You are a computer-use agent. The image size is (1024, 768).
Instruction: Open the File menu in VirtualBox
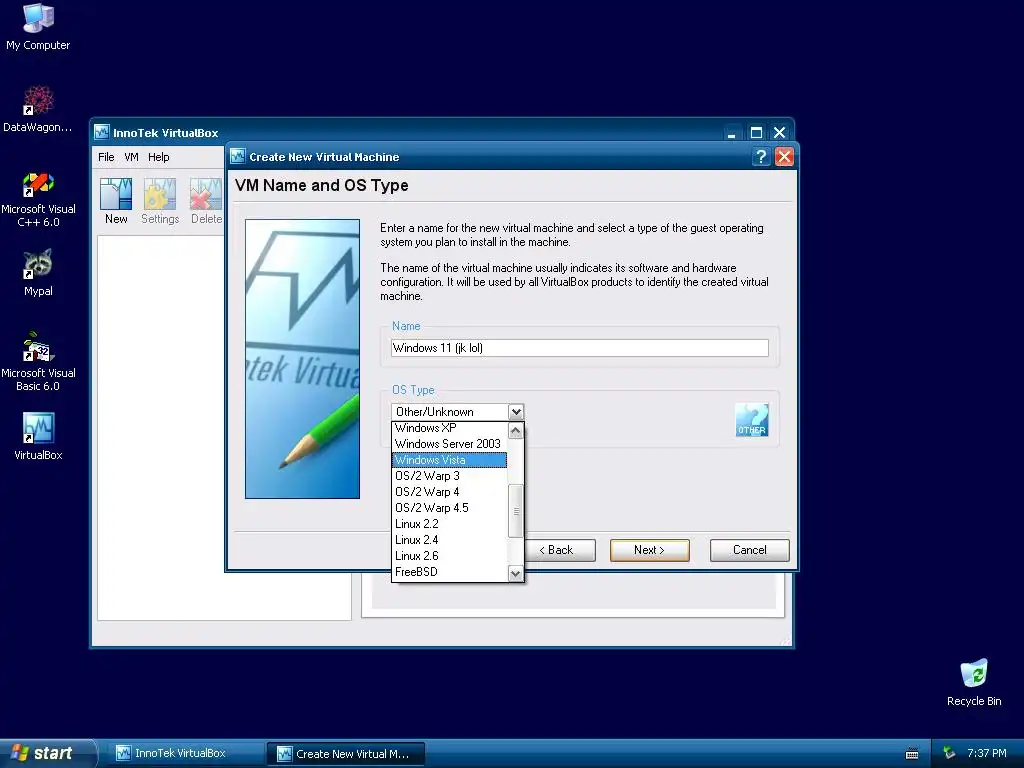[x=106, y=157]
